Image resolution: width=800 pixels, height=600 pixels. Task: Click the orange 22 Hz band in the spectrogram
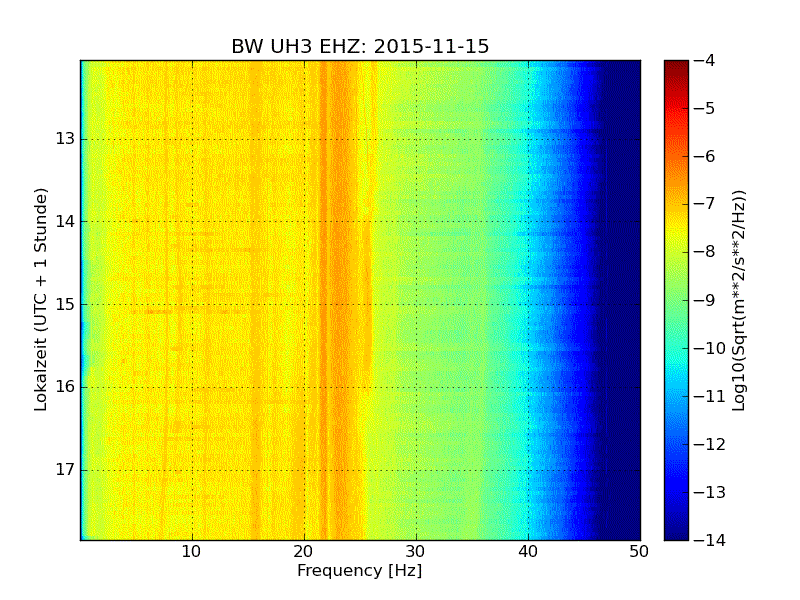pos(323,300)
